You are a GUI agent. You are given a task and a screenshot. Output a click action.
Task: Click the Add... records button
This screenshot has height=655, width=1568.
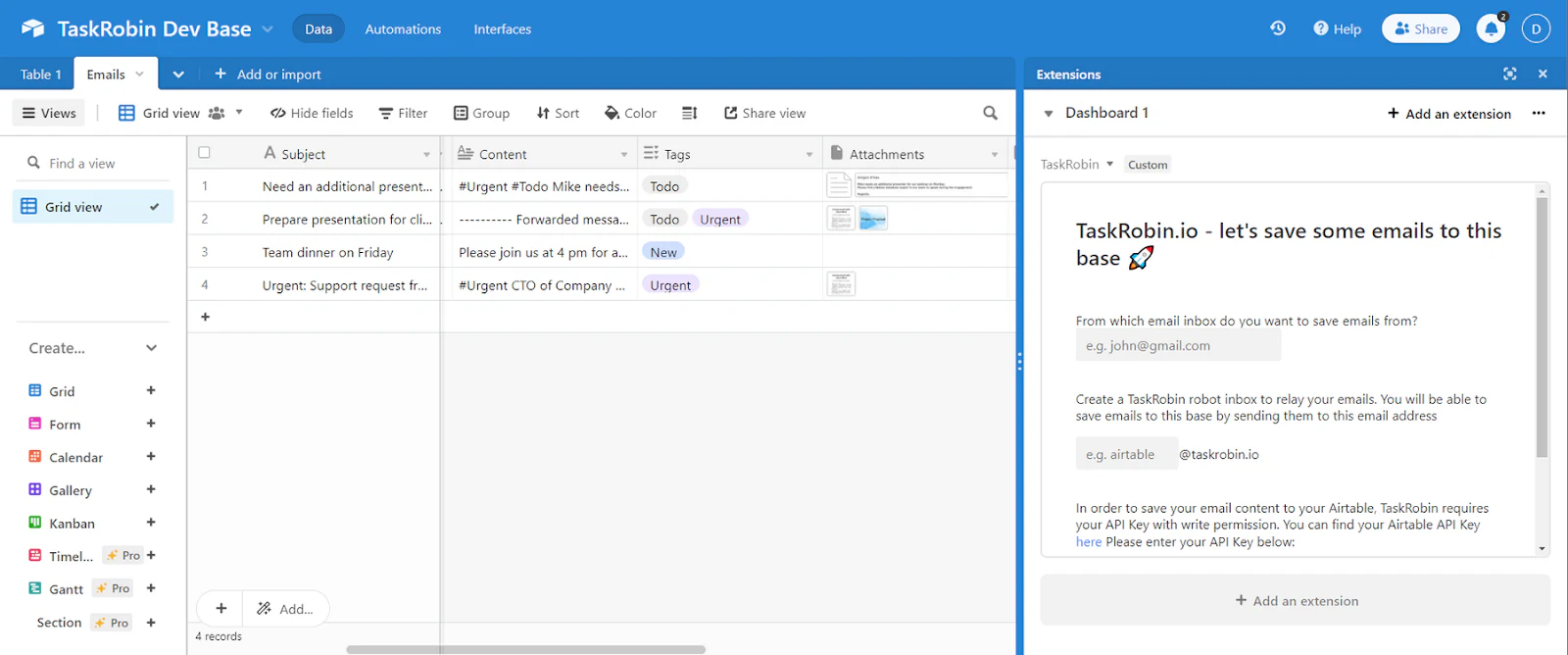point(286,608)
